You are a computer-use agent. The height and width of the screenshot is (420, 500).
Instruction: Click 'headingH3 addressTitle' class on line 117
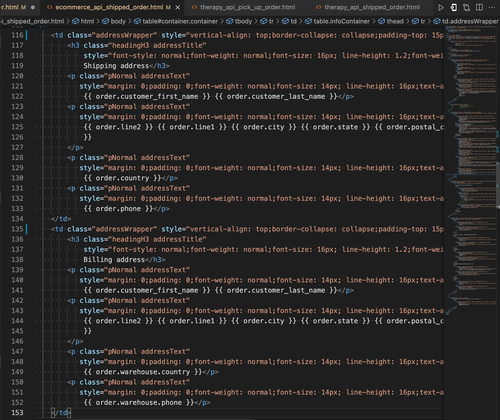(x=157, y=45)
